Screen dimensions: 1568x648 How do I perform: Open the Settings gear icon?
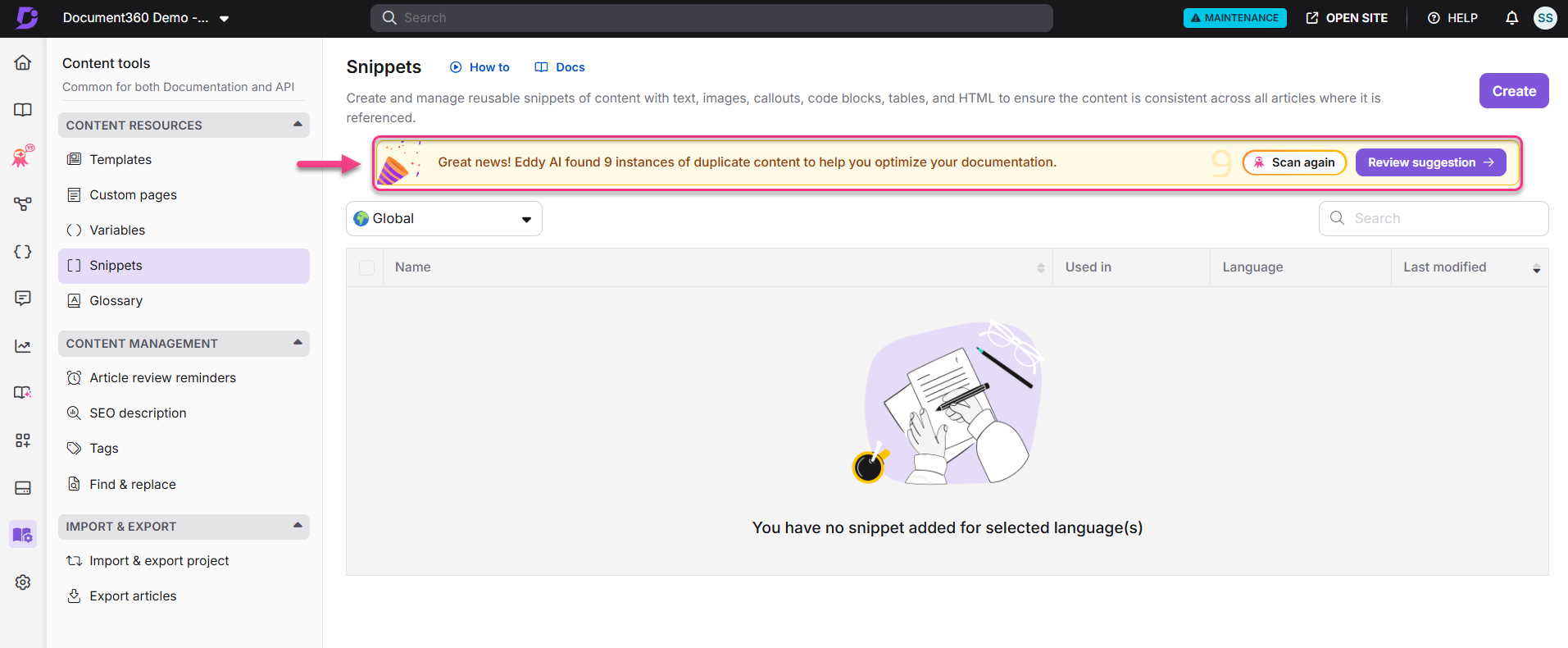pyautogui.click(x=23, y=582)
